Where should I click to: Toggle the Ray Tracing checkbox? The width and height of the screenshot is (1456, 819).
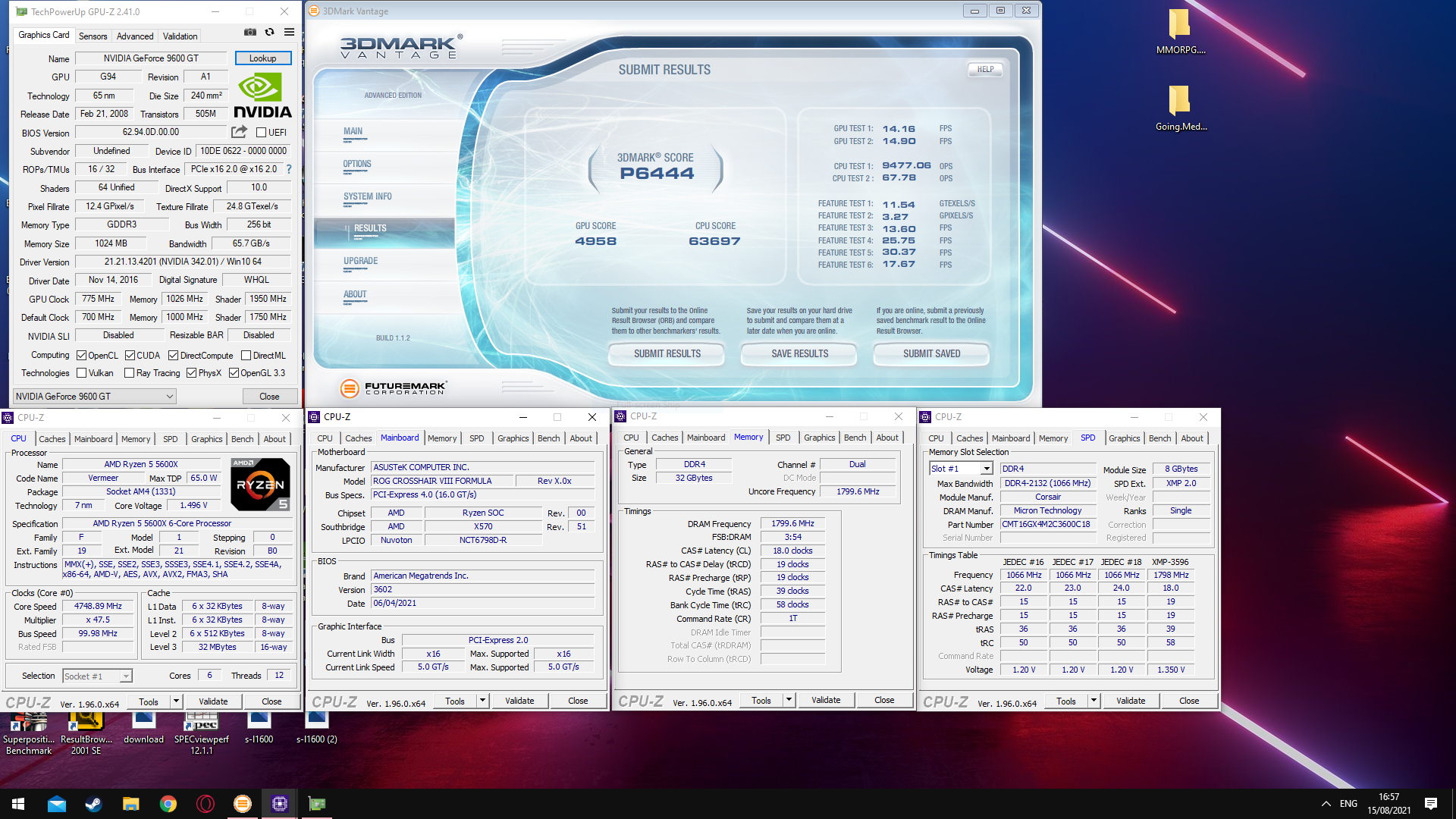129,373
